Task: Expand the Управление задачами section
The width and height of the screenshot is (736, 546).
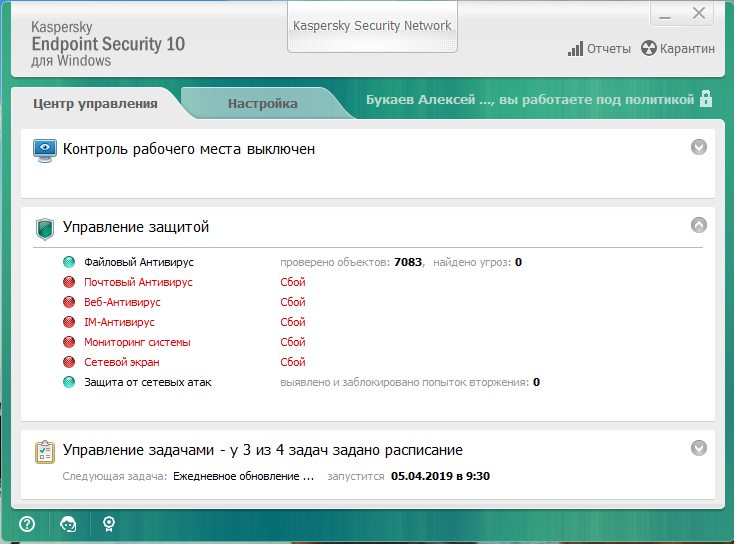Action: pos(699,449)
